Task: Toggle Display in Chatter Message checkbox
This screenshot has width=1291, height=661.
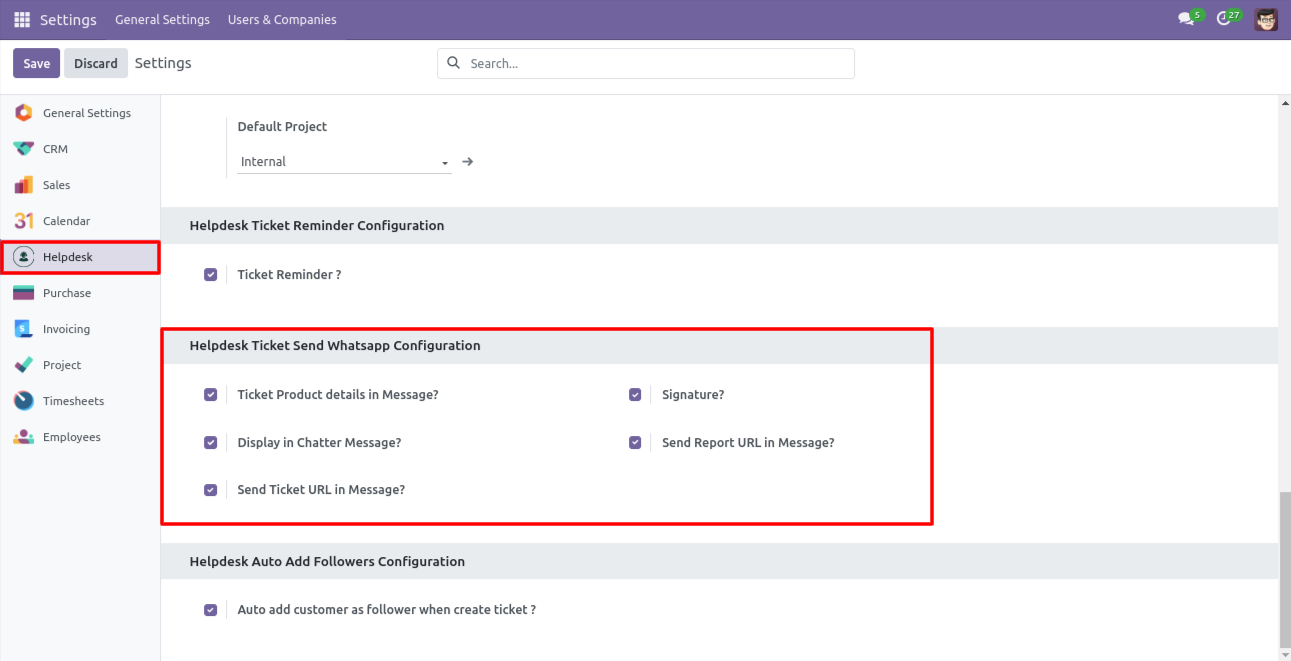Action: pyautogui.click(x=210, y=442)
